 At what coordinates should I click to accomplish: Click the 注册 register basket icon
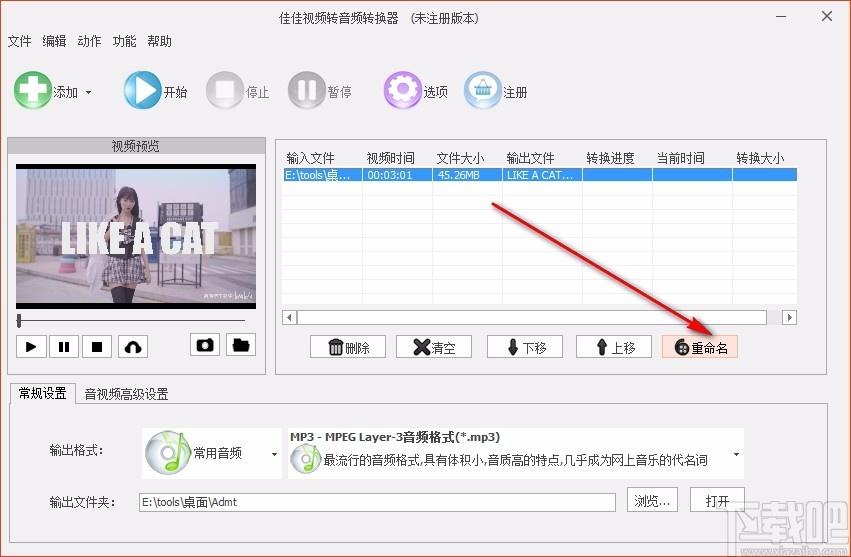point(482,90)
